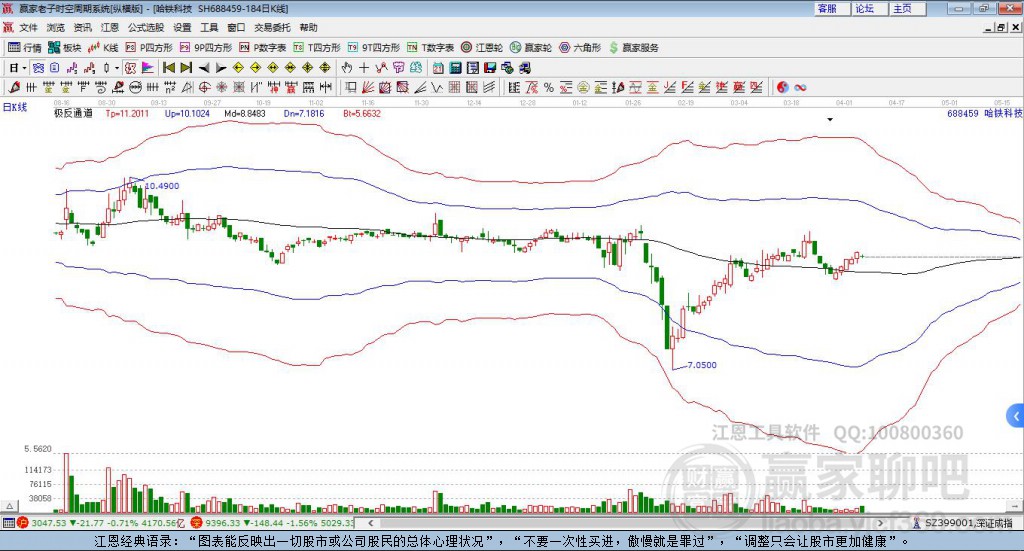
Task: Open the 公式选股 menu
Action: [146, 27]
